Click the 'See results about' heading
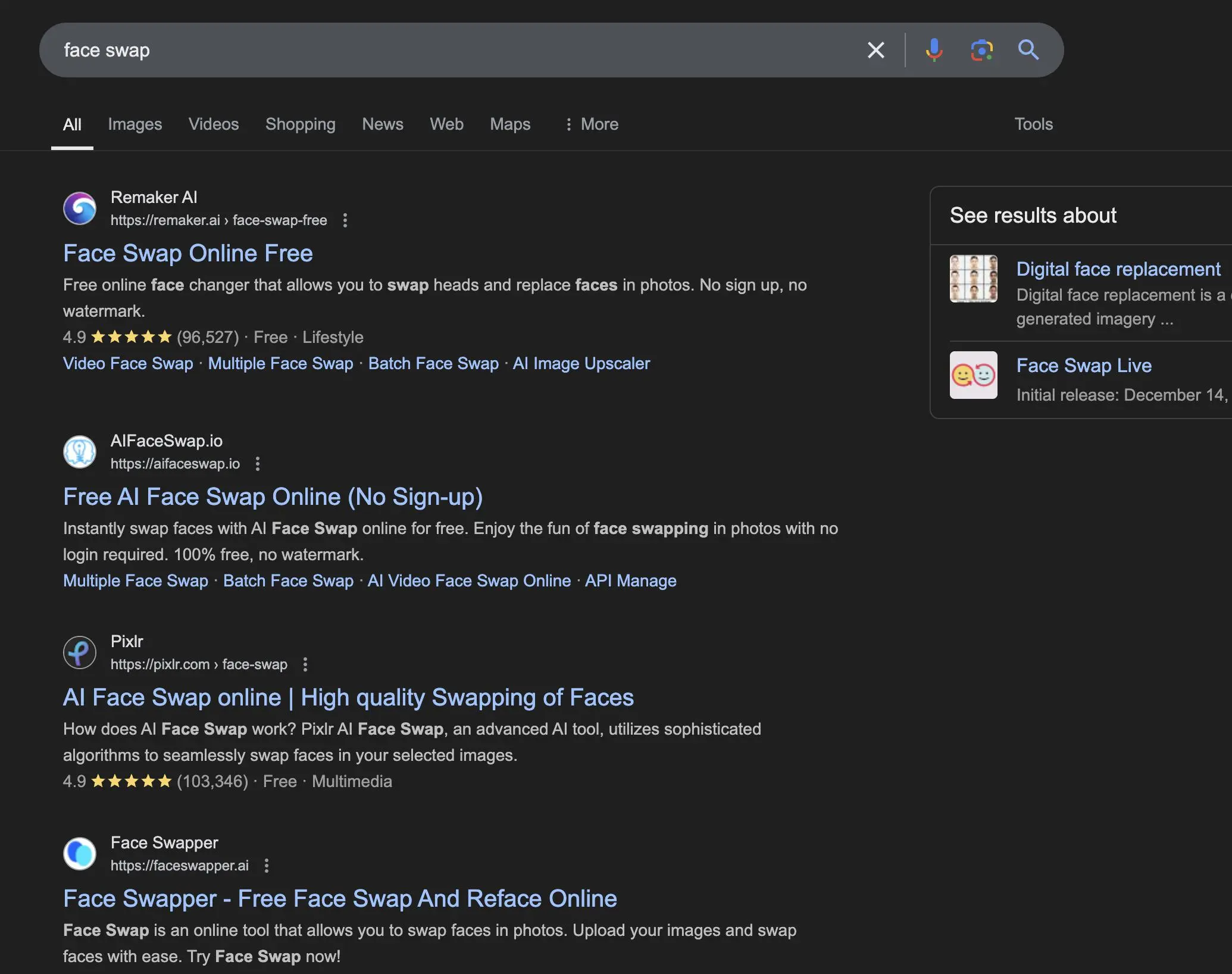1232x974 pixels. click(x=1033, y=216)
